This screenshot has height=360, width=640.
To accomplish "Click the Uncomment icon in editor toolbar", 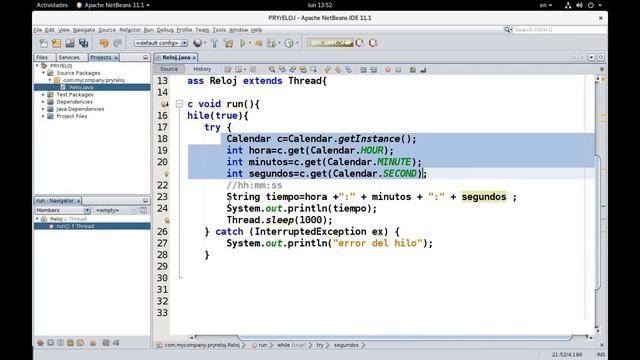I will [423, 69].
